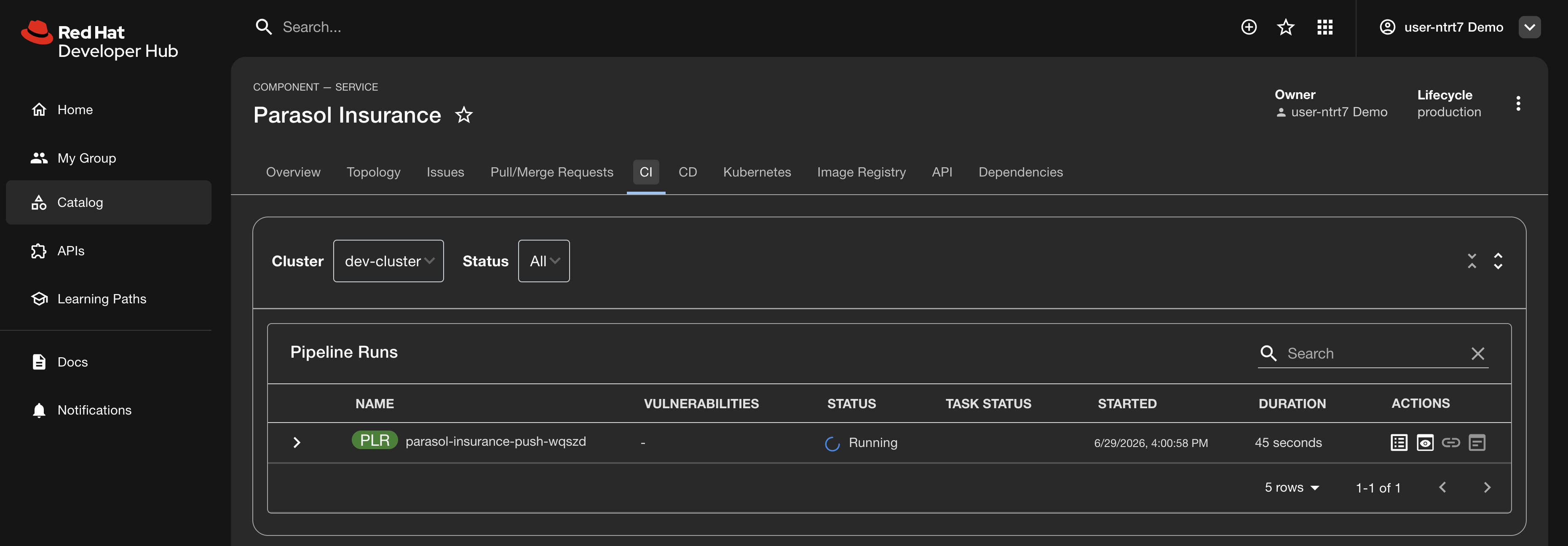
Task: Switch to the API tab
Action: [942, 172]
